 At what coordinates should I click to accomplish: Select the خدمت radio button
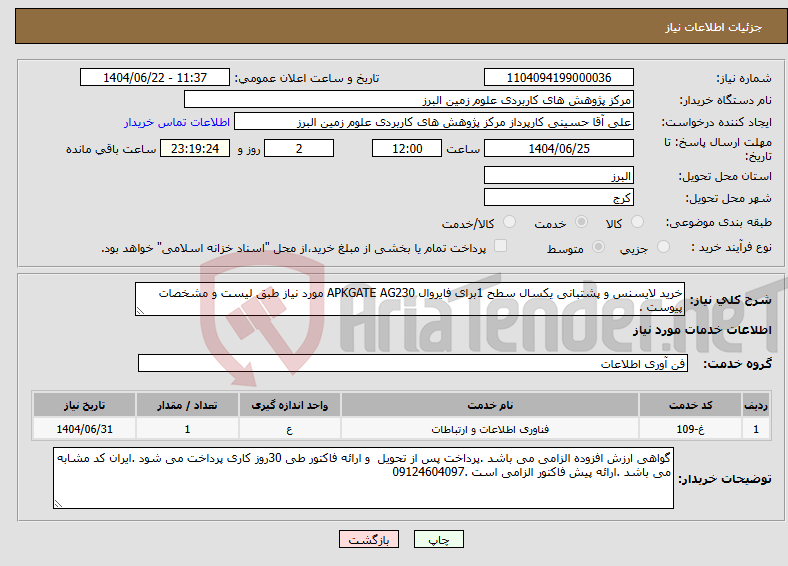click(581, 222)
